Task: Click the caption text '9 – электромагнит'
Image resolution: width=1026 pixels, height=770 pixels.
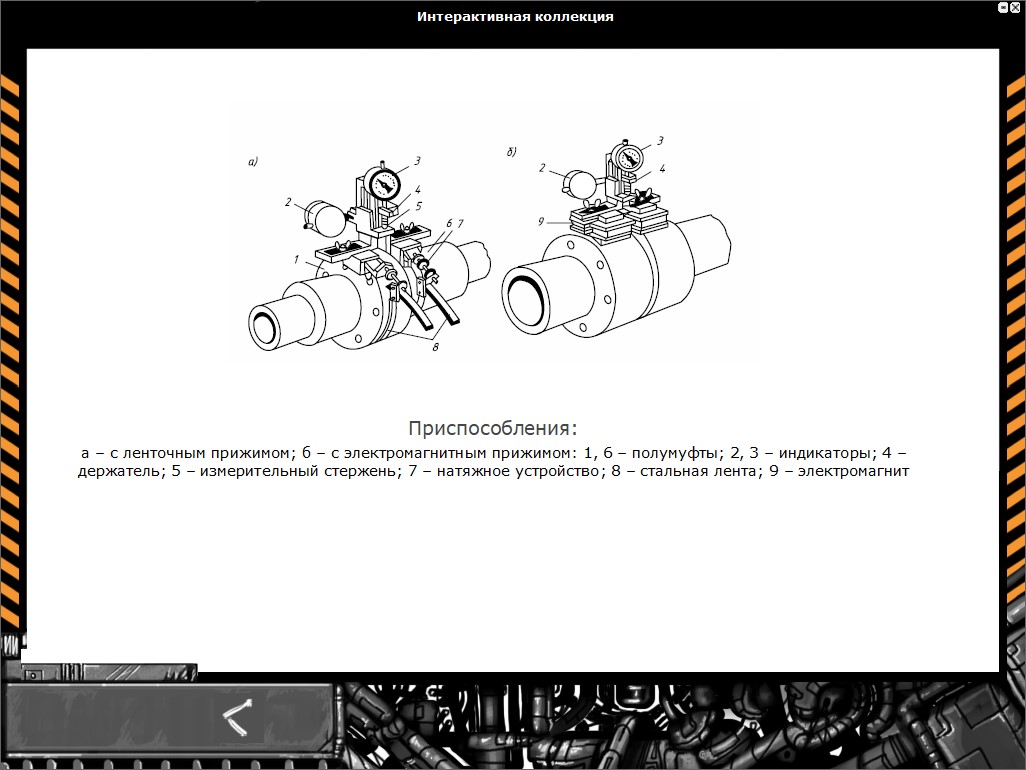Action: 838,471
